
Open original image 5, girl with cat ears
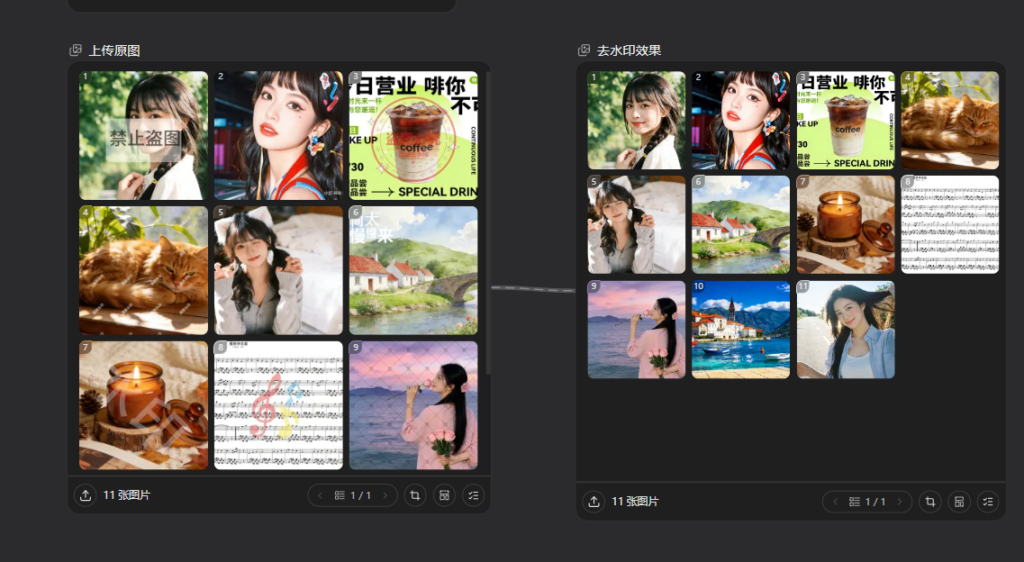coord(278,270)
